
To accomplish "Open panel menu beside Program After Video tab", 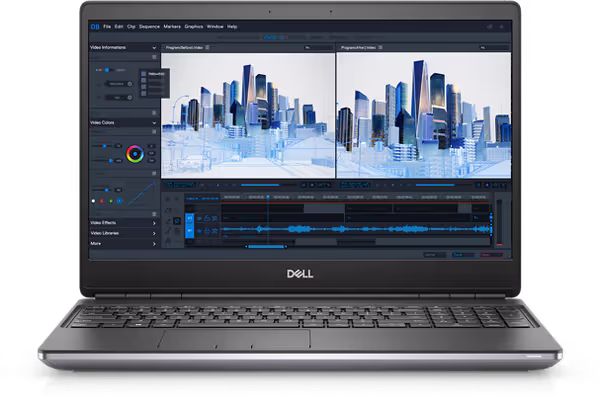I will [380, 47].
